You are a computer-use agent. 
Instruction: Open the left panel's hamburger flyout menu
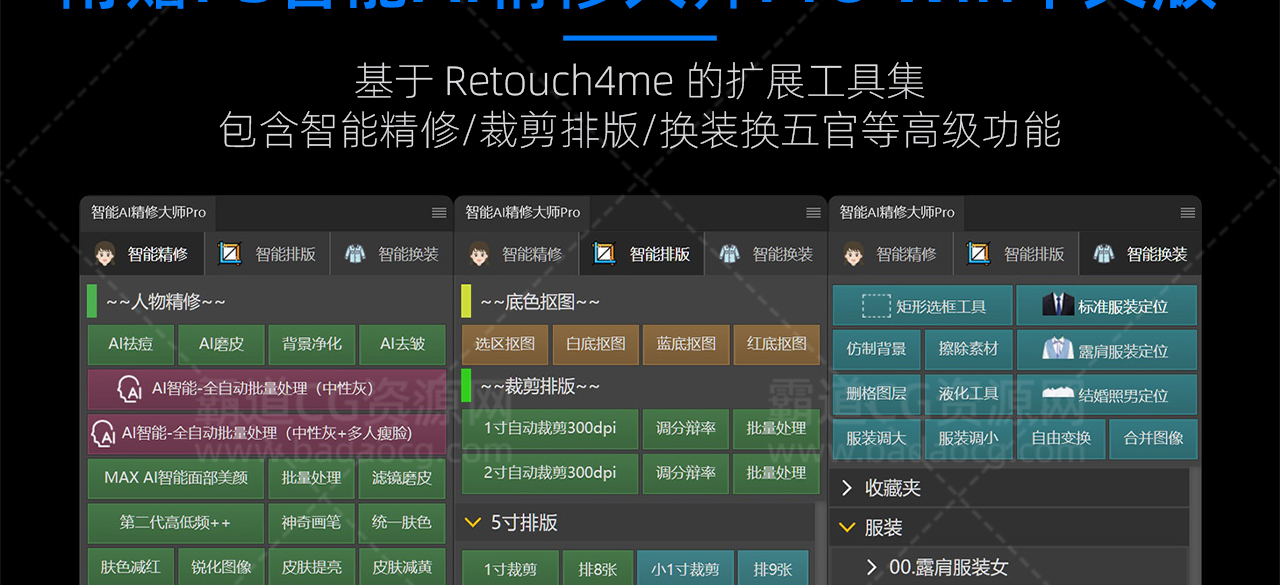[439, 213]
